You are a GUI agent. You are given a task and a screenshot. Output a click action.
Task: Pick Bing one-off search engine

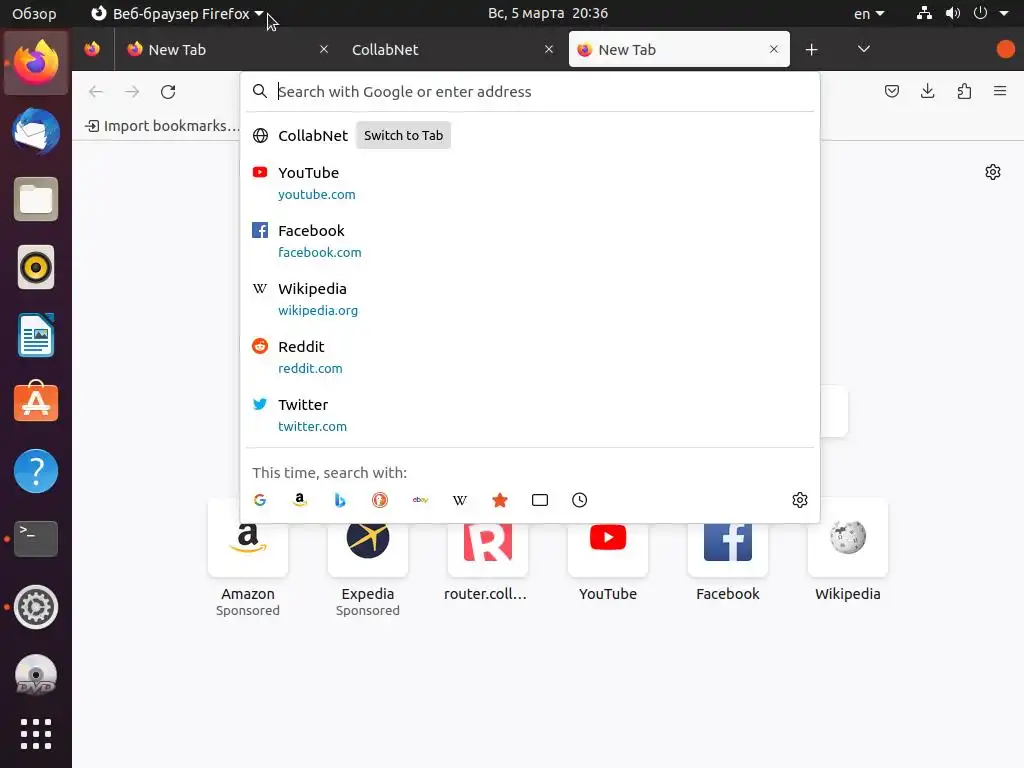[x=340, y=500]
